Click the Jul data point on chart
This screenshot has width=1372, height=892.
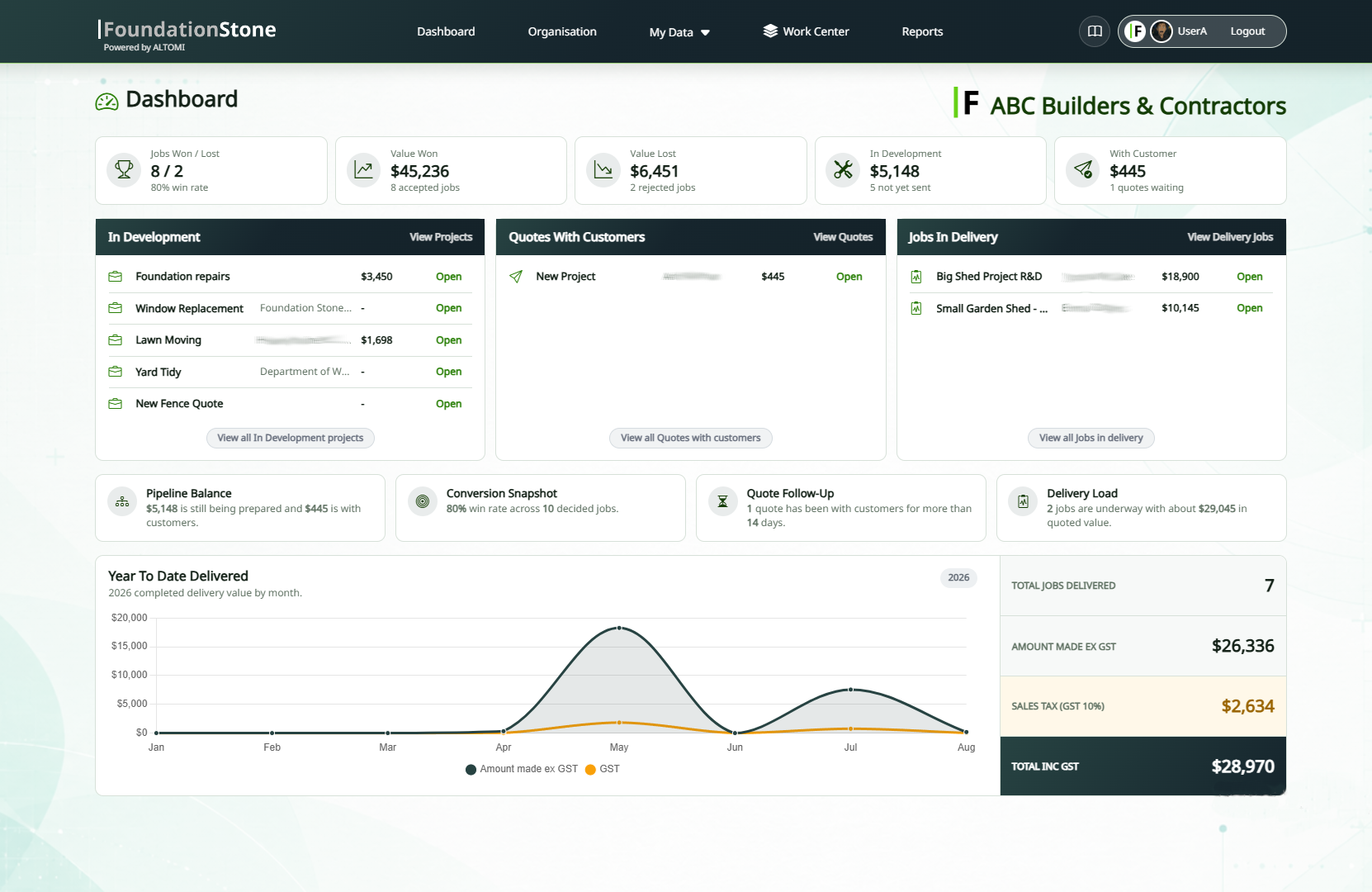click(851, 689)
